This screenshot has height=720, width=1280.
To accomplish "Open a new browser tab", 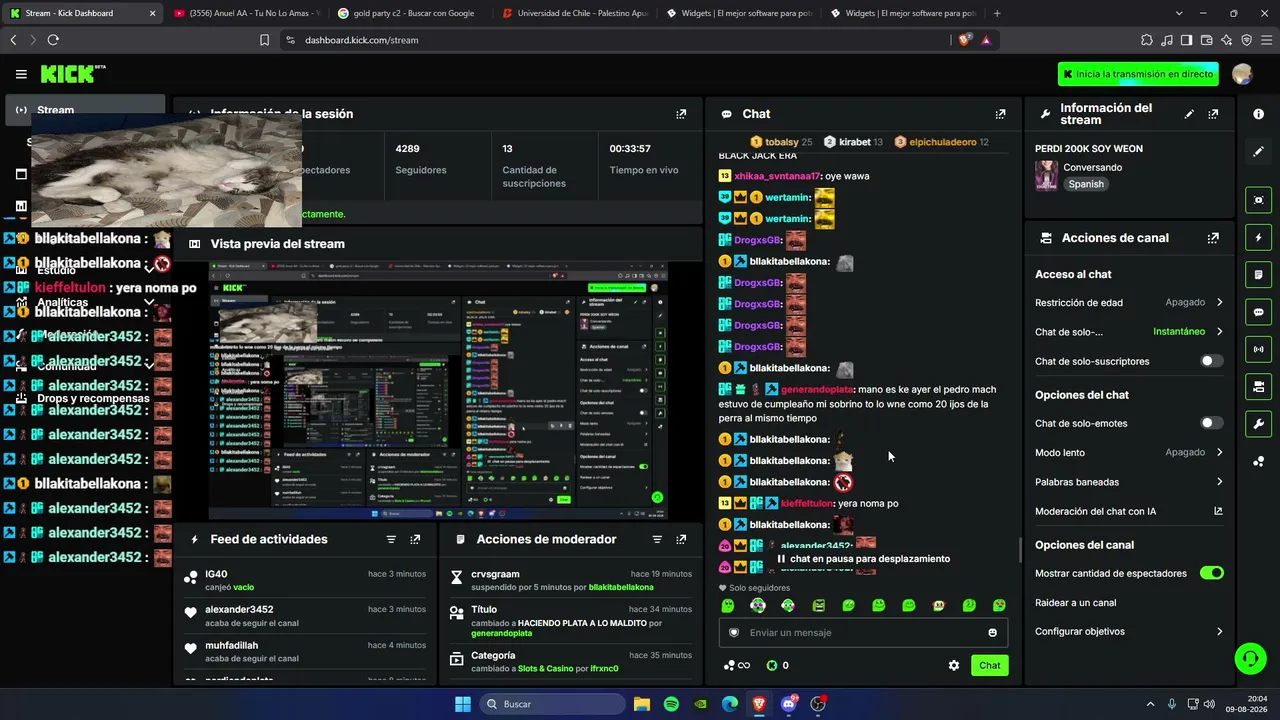I will [997, 13].
